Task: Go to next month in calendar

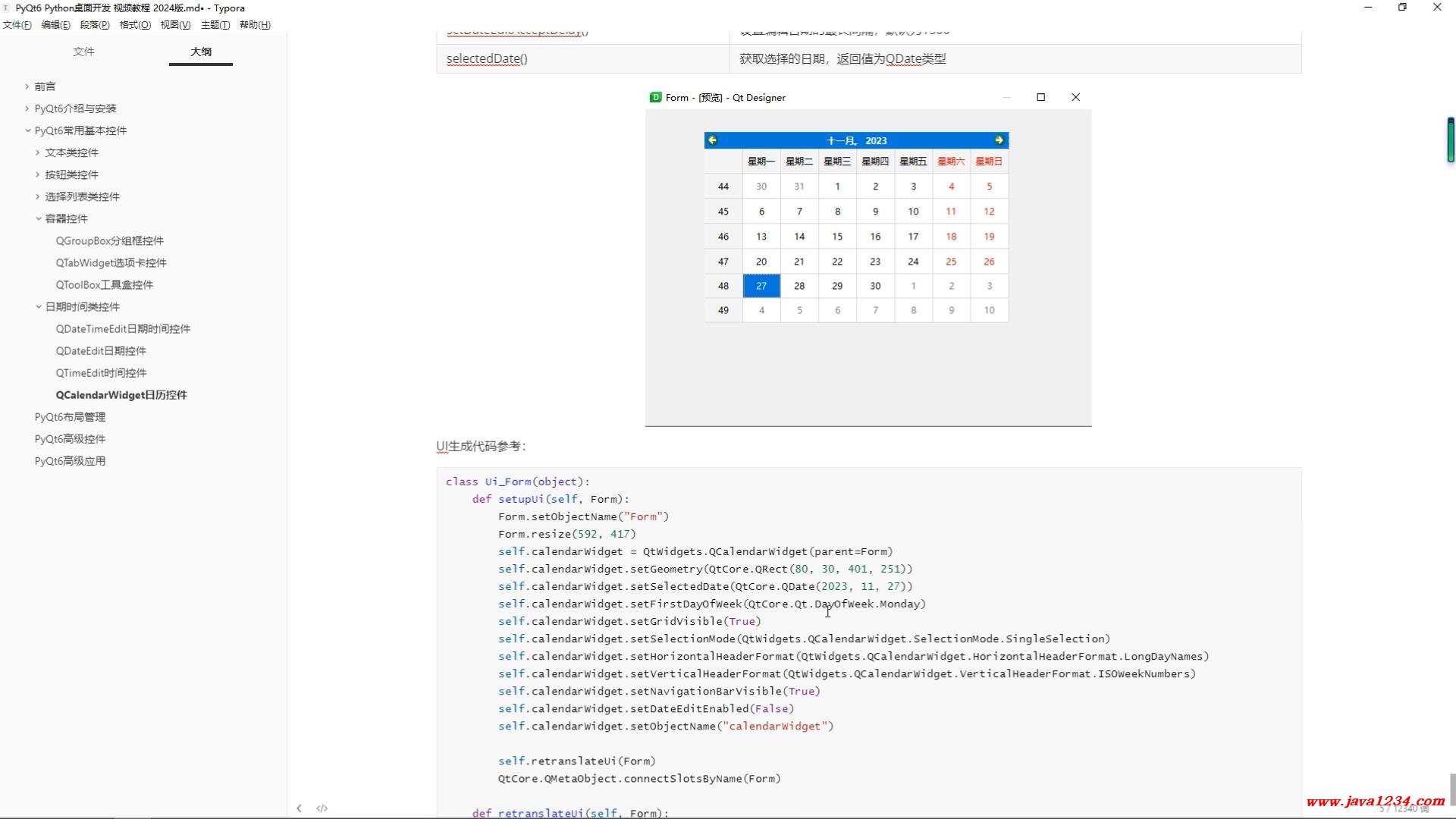Action: 999,140
